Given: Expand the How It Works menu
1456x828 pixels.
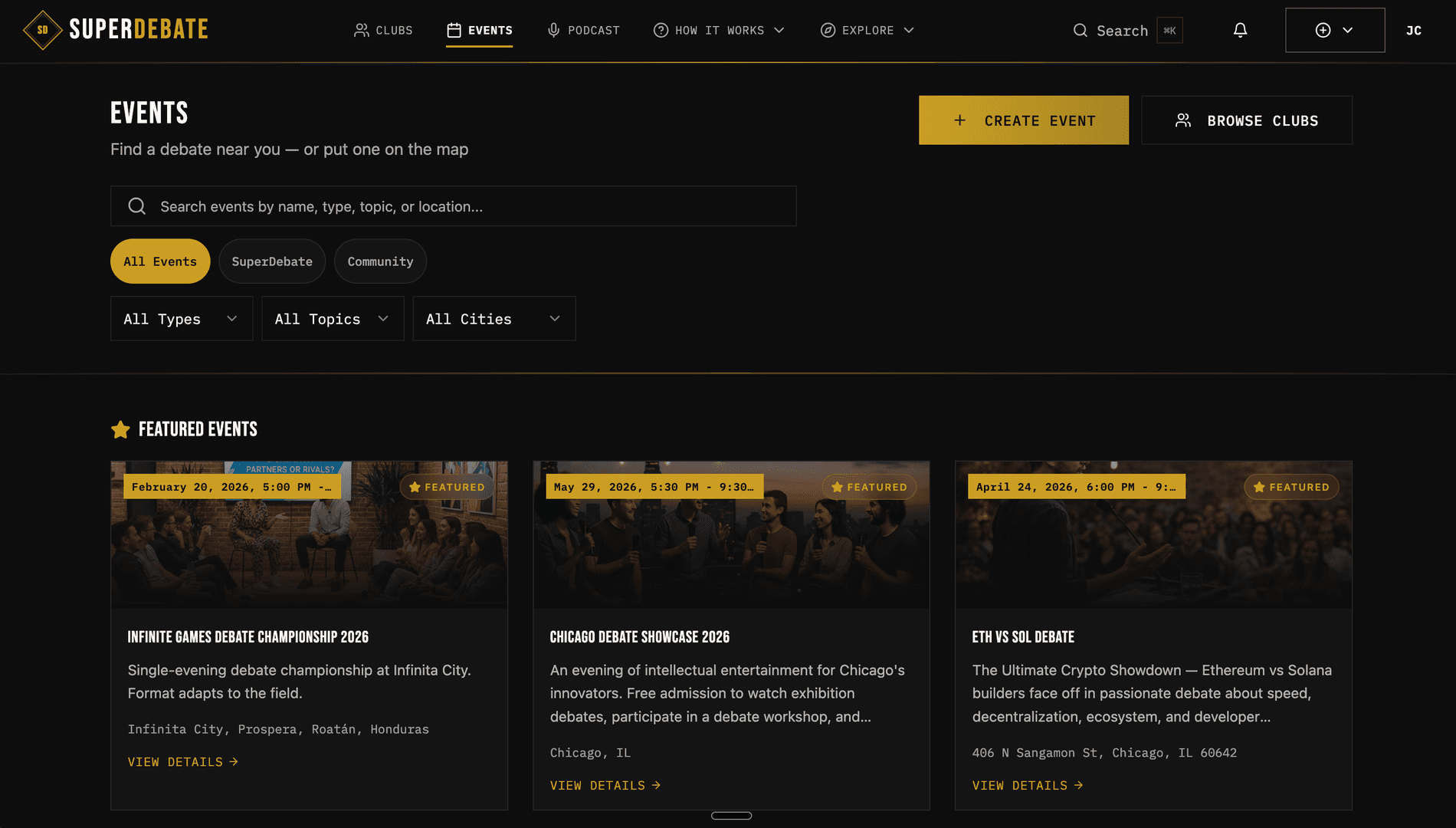Looking at the screenshot, I should (x=719, y=31).
